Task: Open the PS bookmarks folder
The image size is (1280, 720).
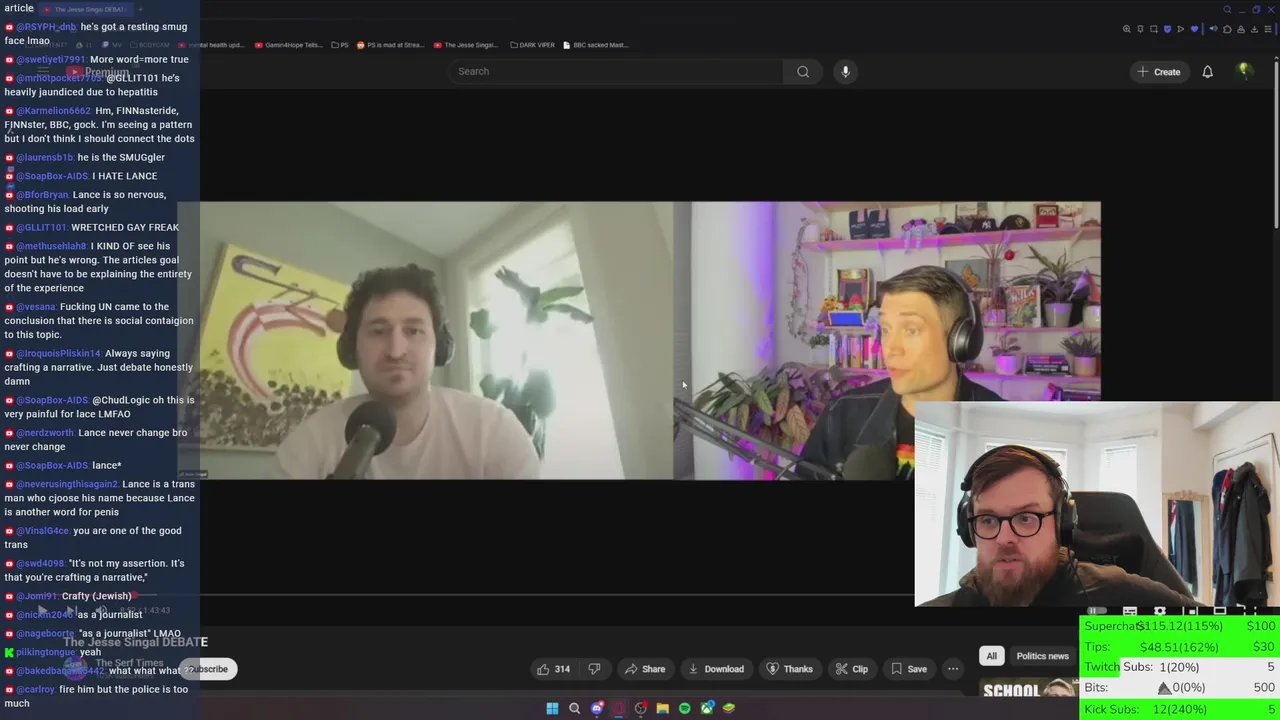Action: [340, 45]
